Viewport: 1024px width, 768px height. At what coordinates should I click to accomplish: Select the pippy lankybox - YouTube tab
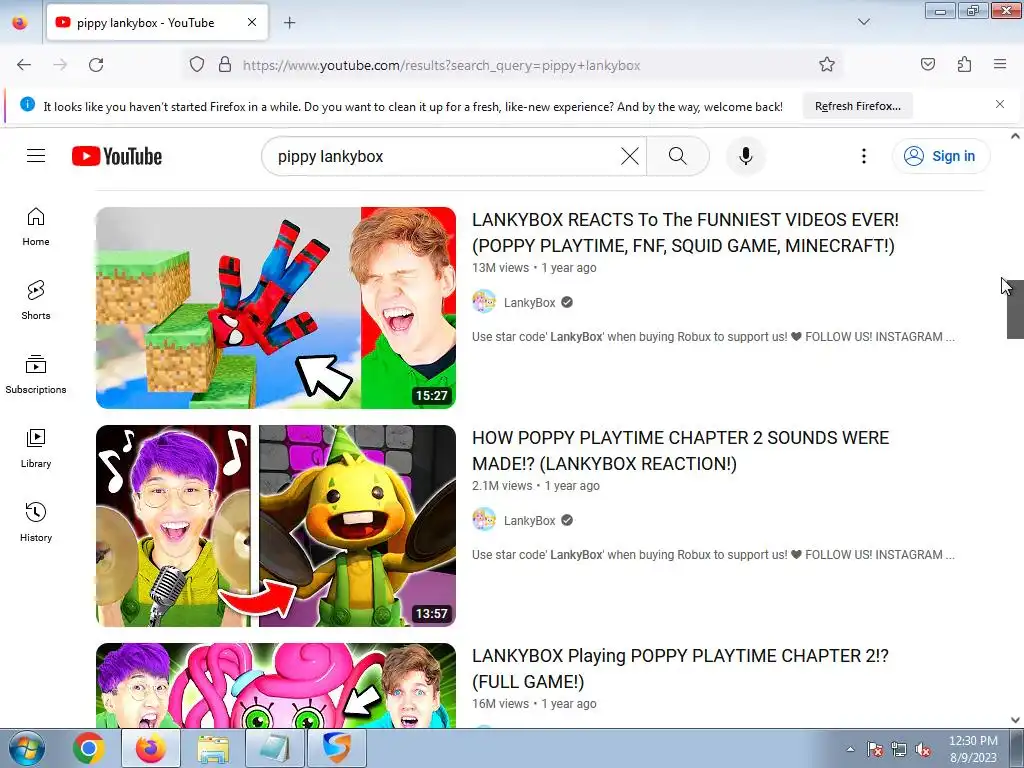point(157,23)
